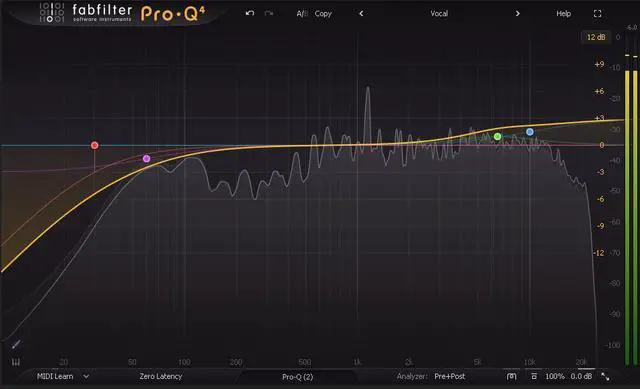Click the +6 dB scale label
The image size is (640, 389).
point(599,91)
